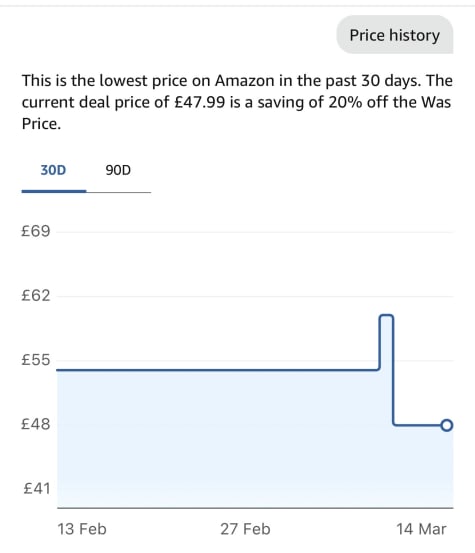Viewport: 475px width, 553px height.
Task: Click the £48 axis label
Action: [36, 424]
